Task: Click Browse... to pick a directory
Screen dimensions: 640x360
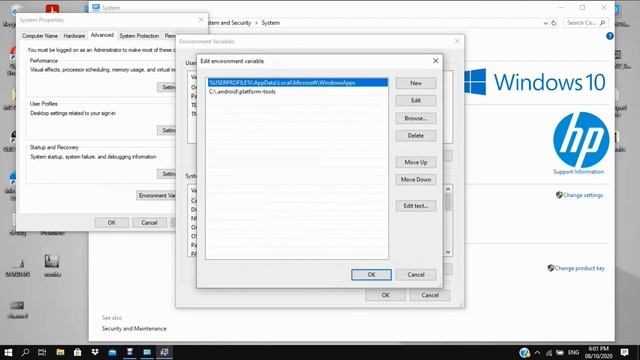Action: pyautogui.click(x=416, y=118)
